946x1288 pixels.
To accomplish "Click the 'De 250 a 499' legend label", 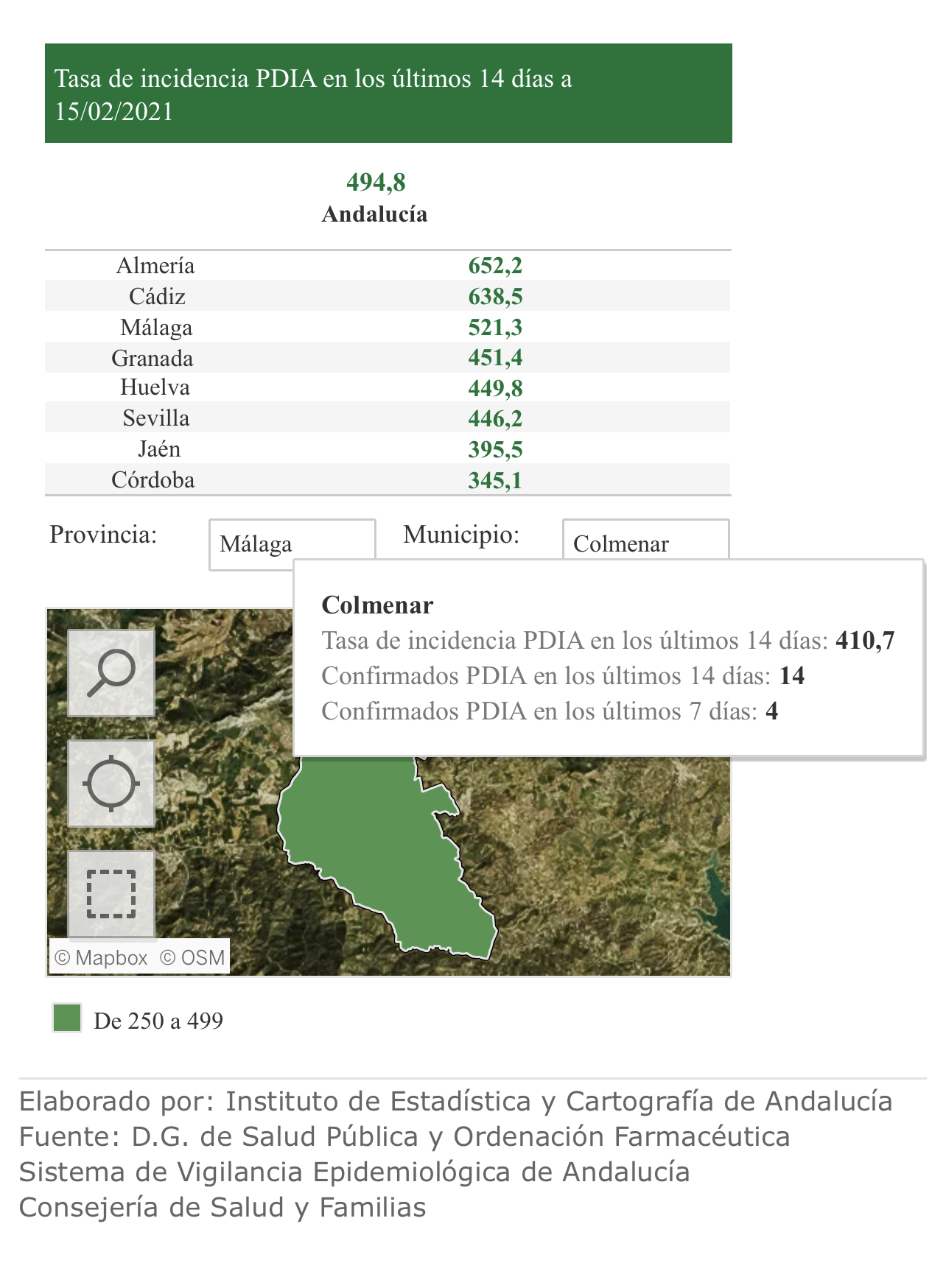I will tap(158, 1021).
